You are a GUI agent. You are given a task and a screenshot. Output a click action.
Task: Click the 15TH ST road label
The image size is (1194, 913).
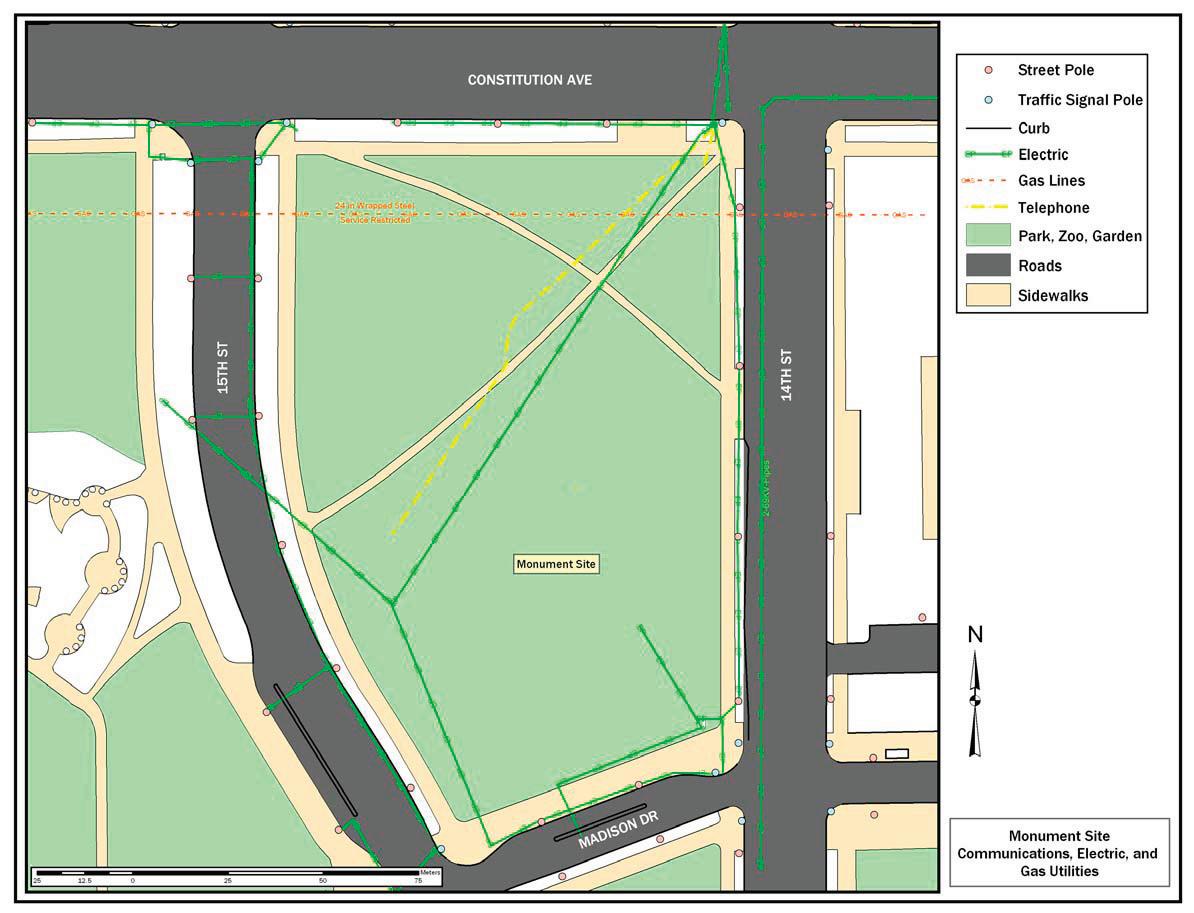pos(222,368)
